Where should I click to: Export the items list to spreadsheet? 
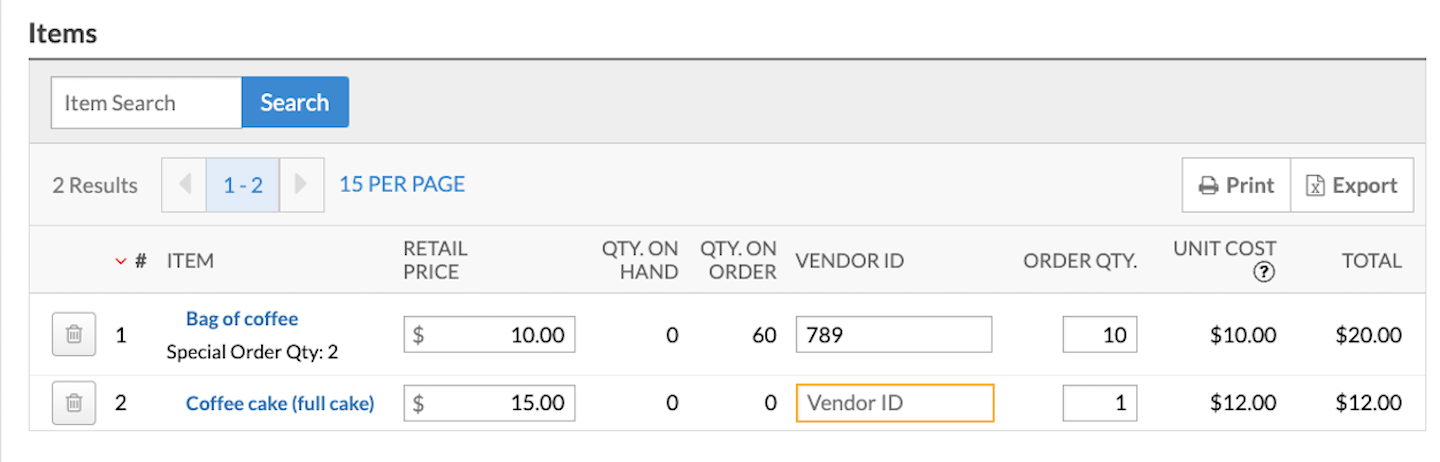click(x=1352, y=185)
